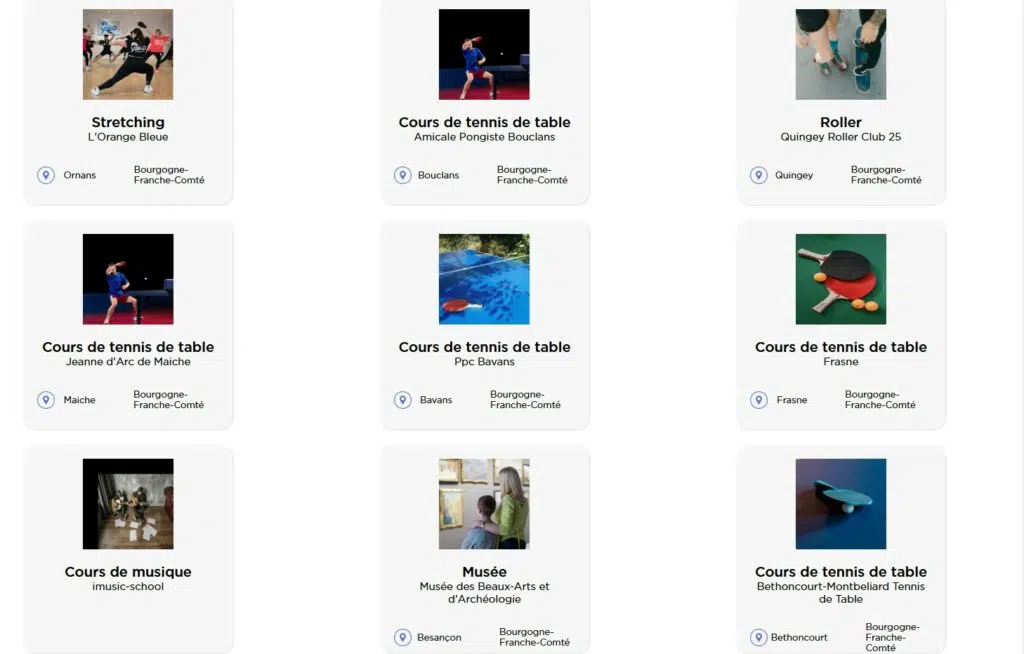Open the Roller skating photo thumbnail
The image size is (1024, 654).
pyautogui.click(x=840, y=54)
